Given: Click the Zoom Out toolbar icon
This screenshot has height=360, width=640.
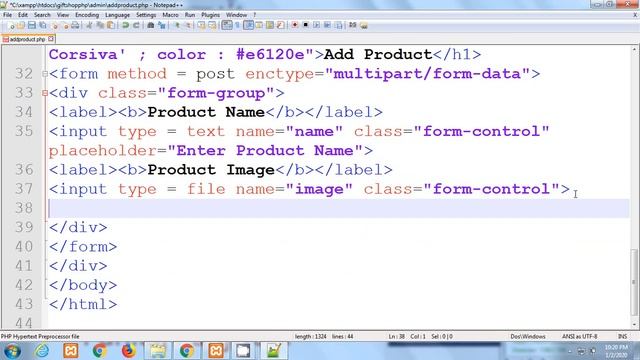Looking at the screenshot, I should pos(187,25).
